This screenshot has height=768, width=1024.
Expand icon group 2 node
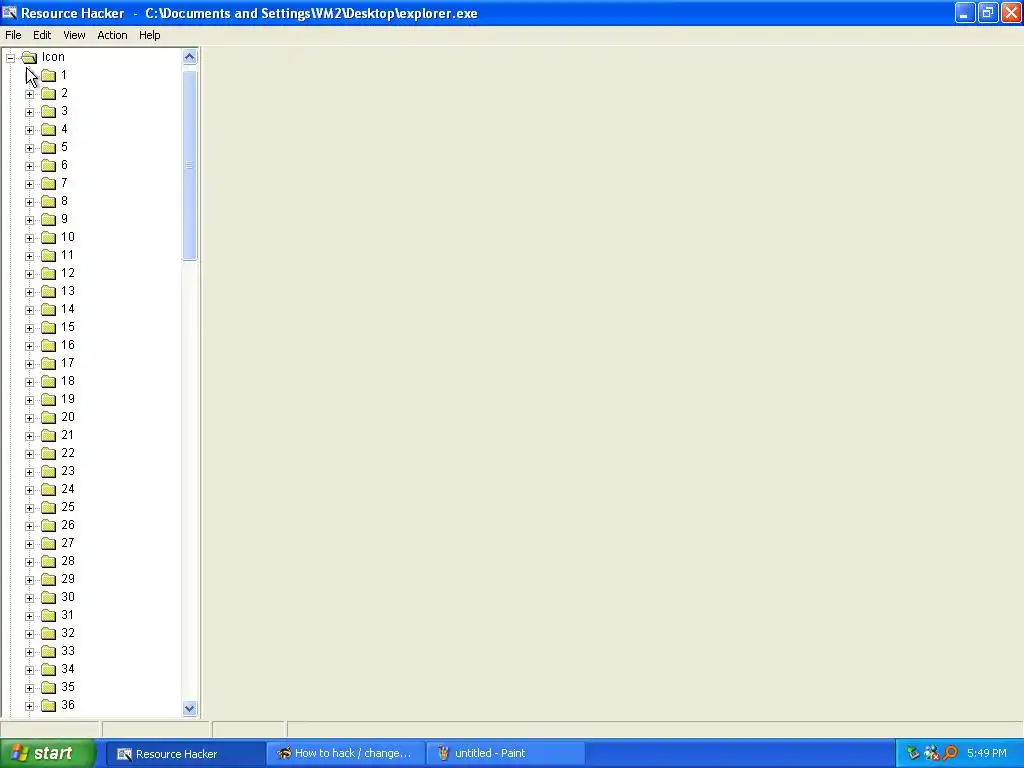coord(29,94)
